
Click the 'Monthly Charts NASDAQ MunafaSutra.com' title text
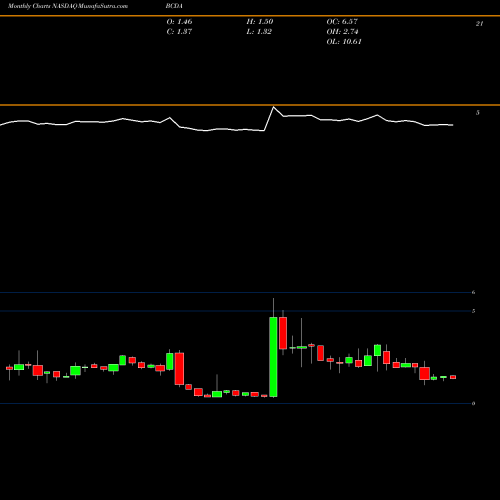pyautogui.click(x=68, y=6)
